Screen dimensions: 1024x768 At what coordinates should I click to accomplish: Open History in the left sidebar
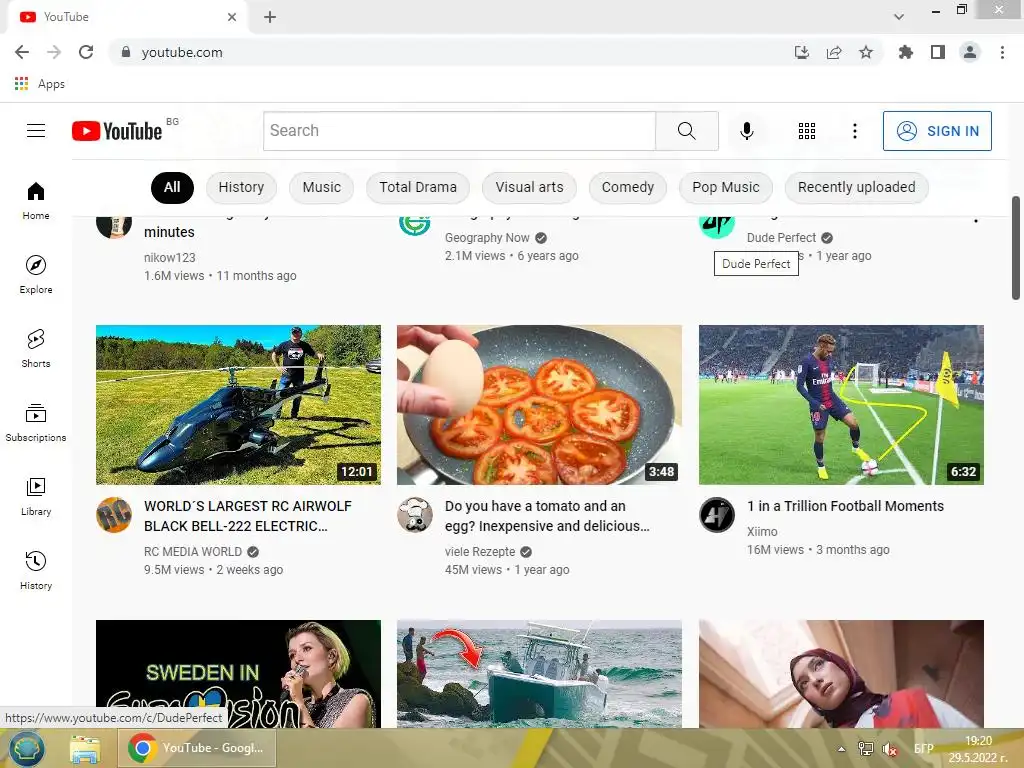pos(36,570)
